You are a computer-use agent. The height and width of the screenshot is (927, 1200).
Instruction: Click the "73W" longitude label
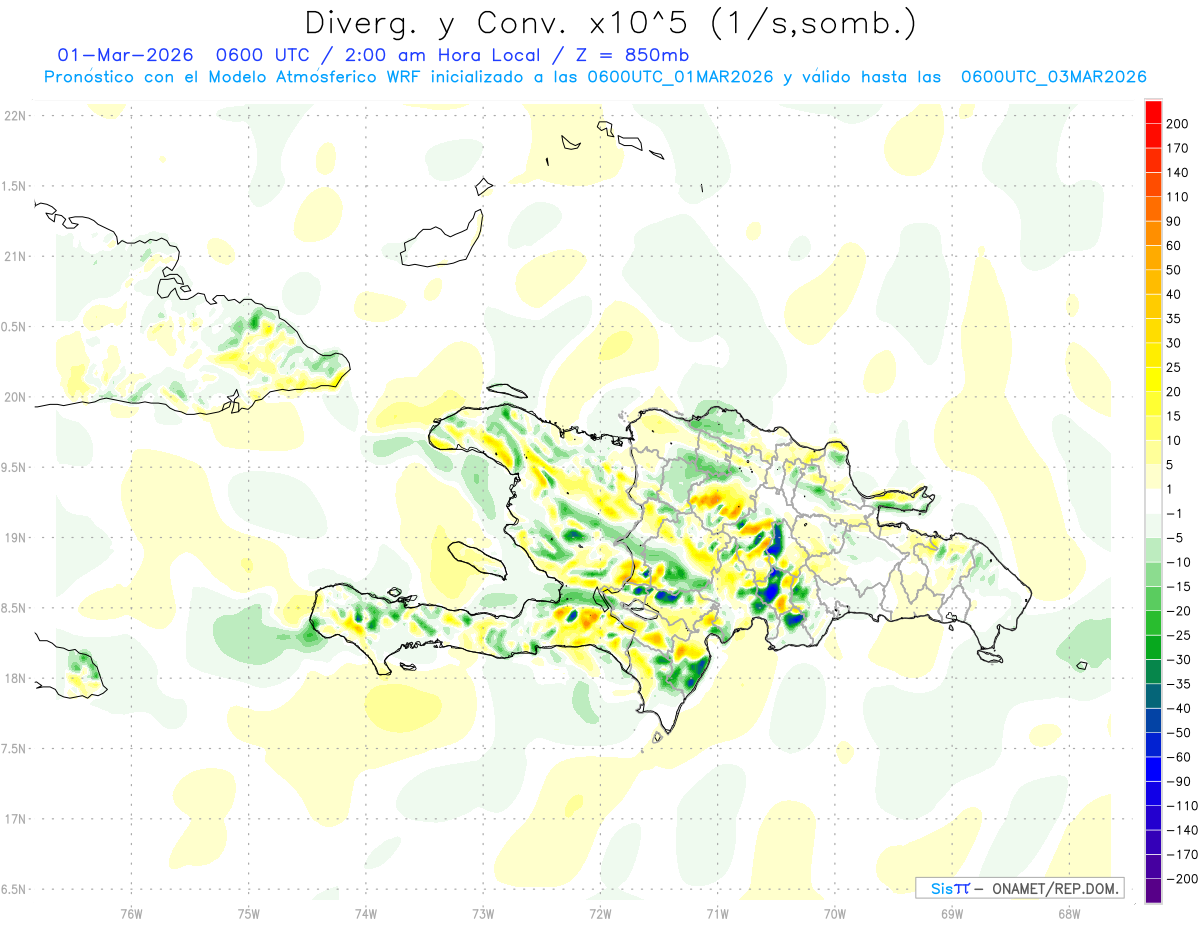point(483,913)
